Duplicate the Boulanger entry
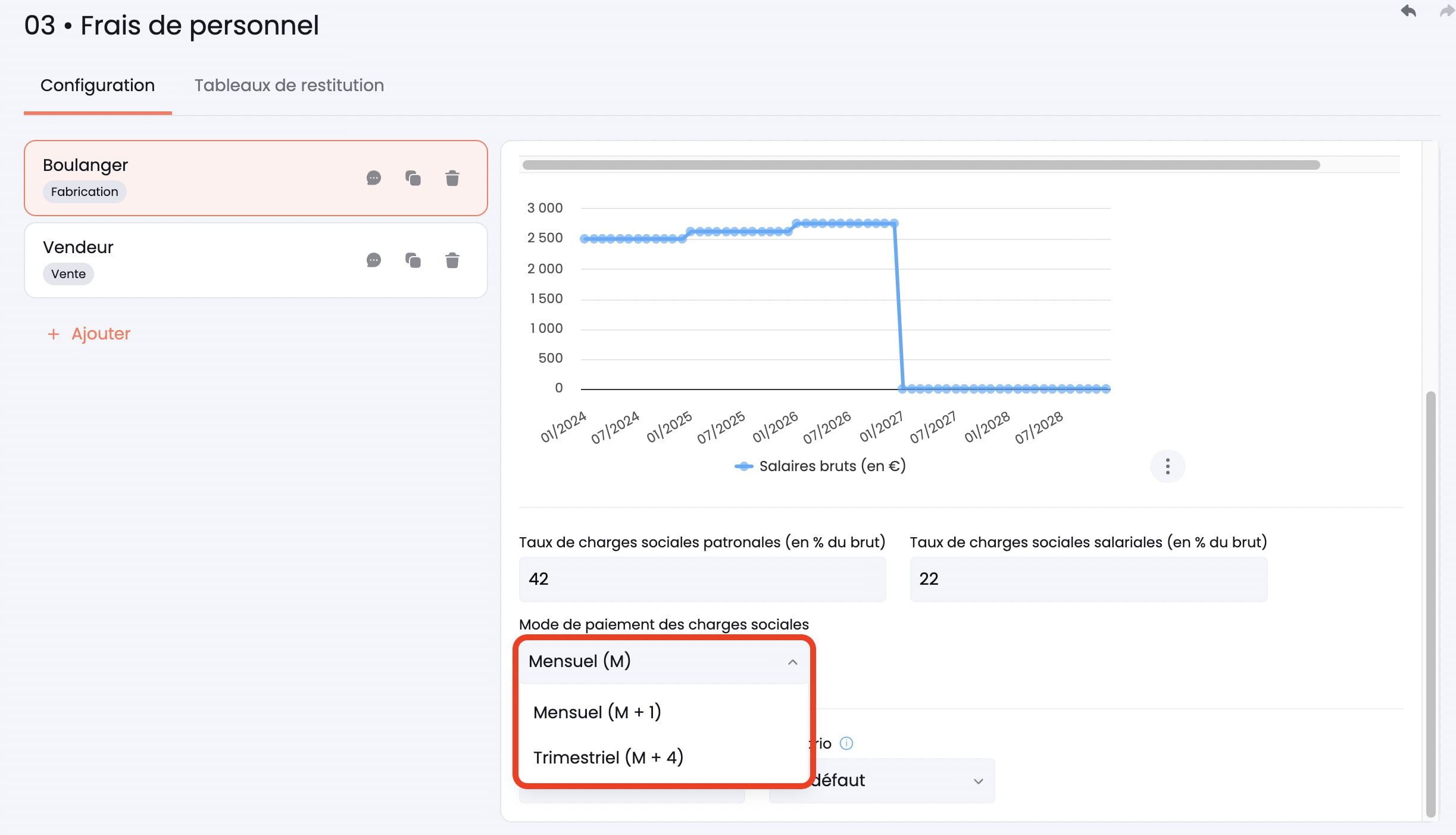 tap(413, 178)
